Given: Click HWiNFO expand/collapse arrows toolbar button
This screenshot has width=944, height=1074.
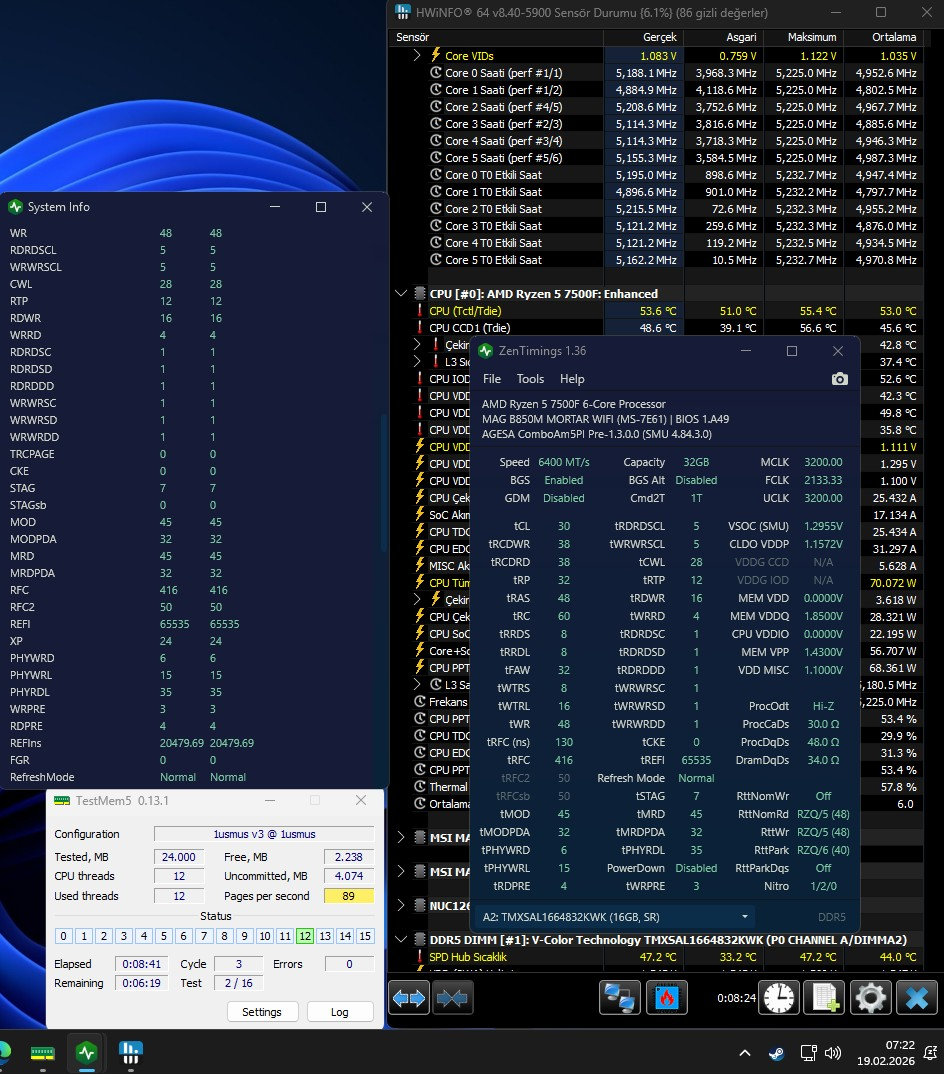Looking at the screenshot, I should [409, 998].
